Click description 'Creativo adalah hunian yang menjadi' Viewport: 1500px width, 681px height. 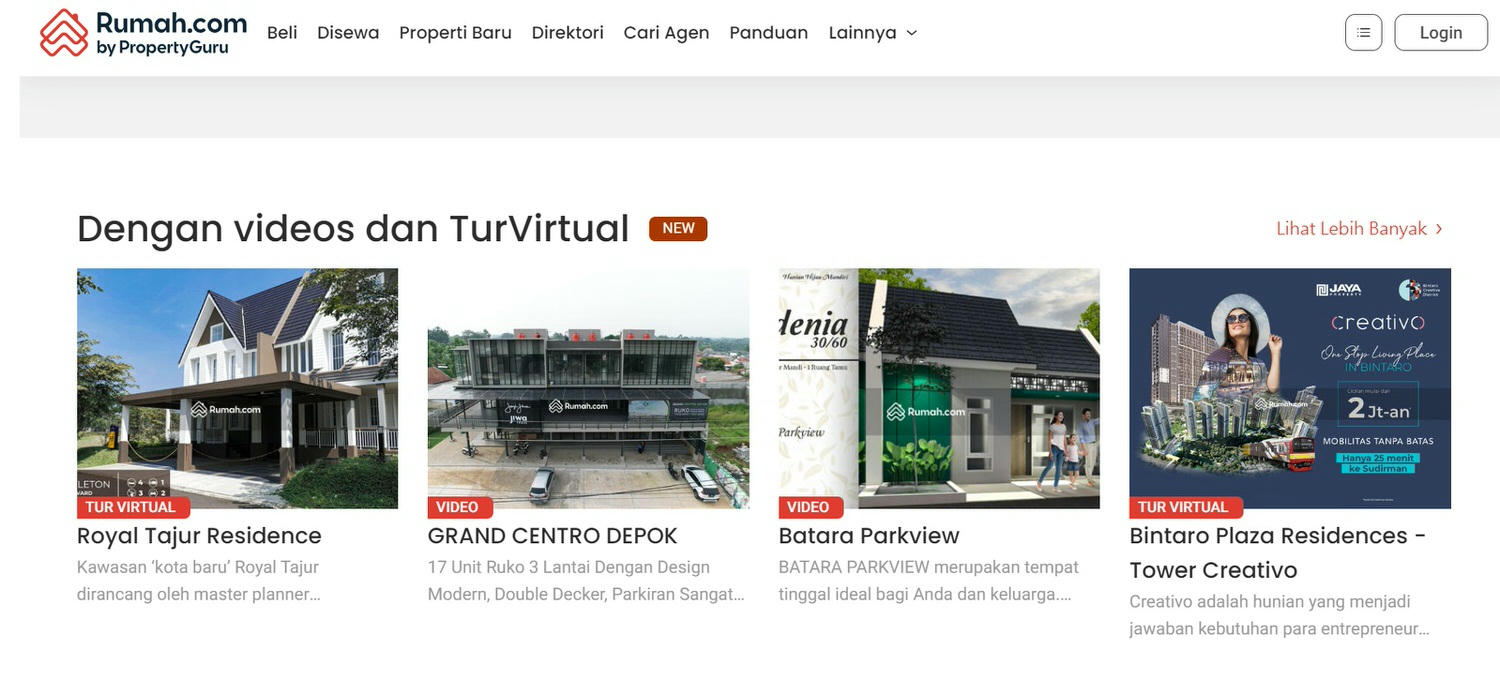pyautogui.click(x=1270, y=602)
